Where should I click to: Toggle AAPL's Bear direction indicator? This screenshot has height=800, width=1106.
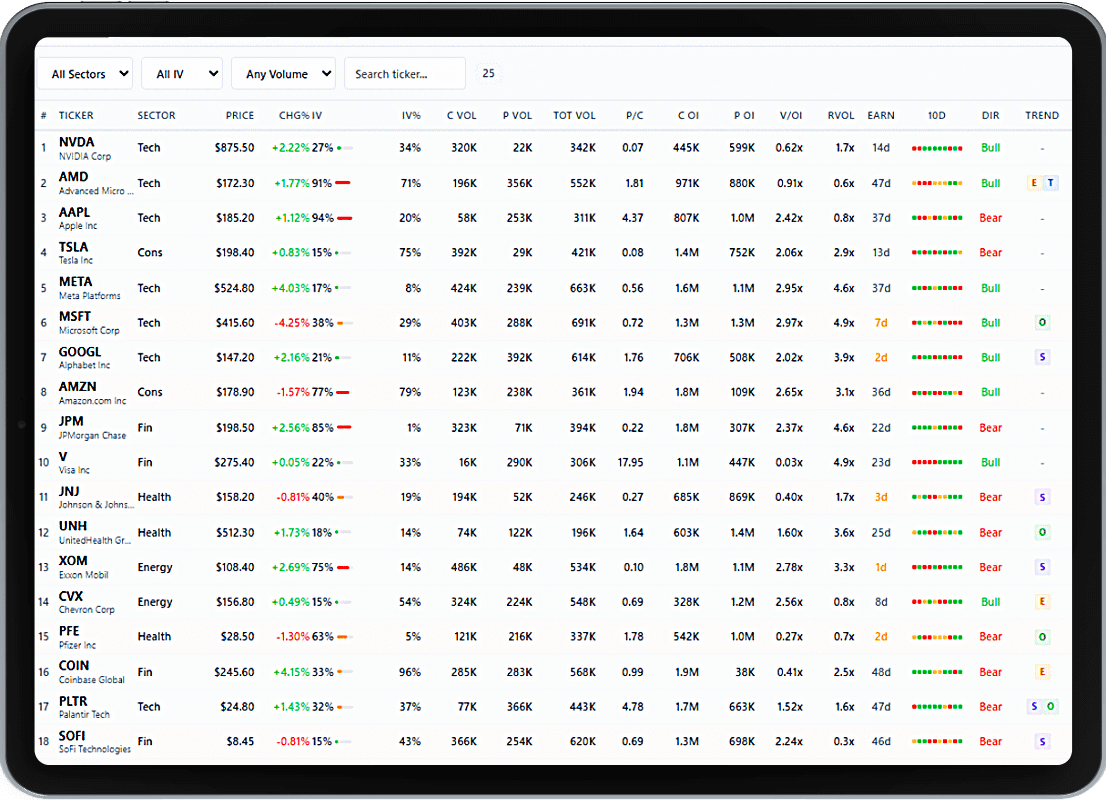pos(990,218)
